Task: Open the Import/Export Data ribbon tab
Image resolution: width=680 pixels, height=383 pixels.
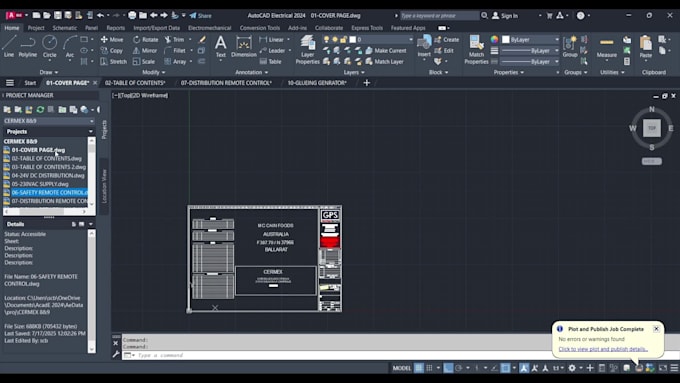Action: (157, 28)
